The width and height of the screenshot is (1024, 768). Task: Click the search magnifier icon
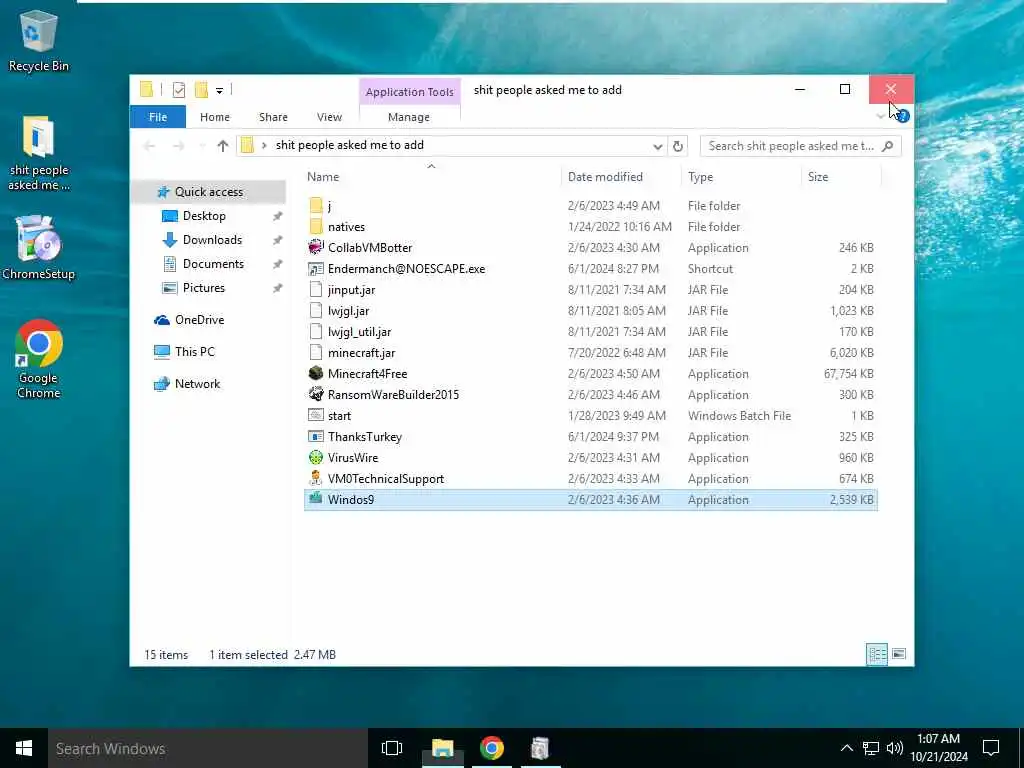tap(887, 146)
